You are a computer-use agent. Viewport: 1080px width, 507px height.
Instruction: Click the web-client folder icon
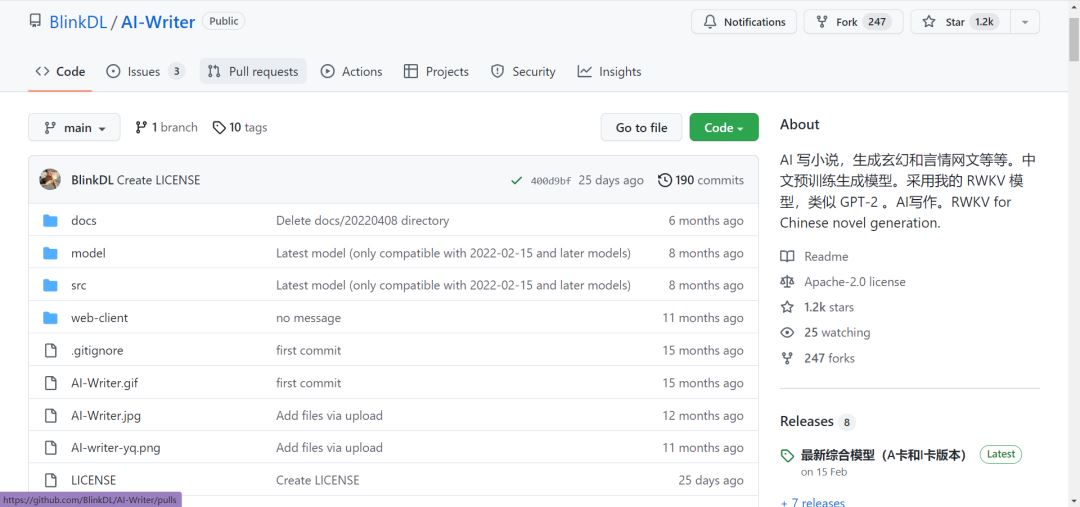click(x=50, y=318)
